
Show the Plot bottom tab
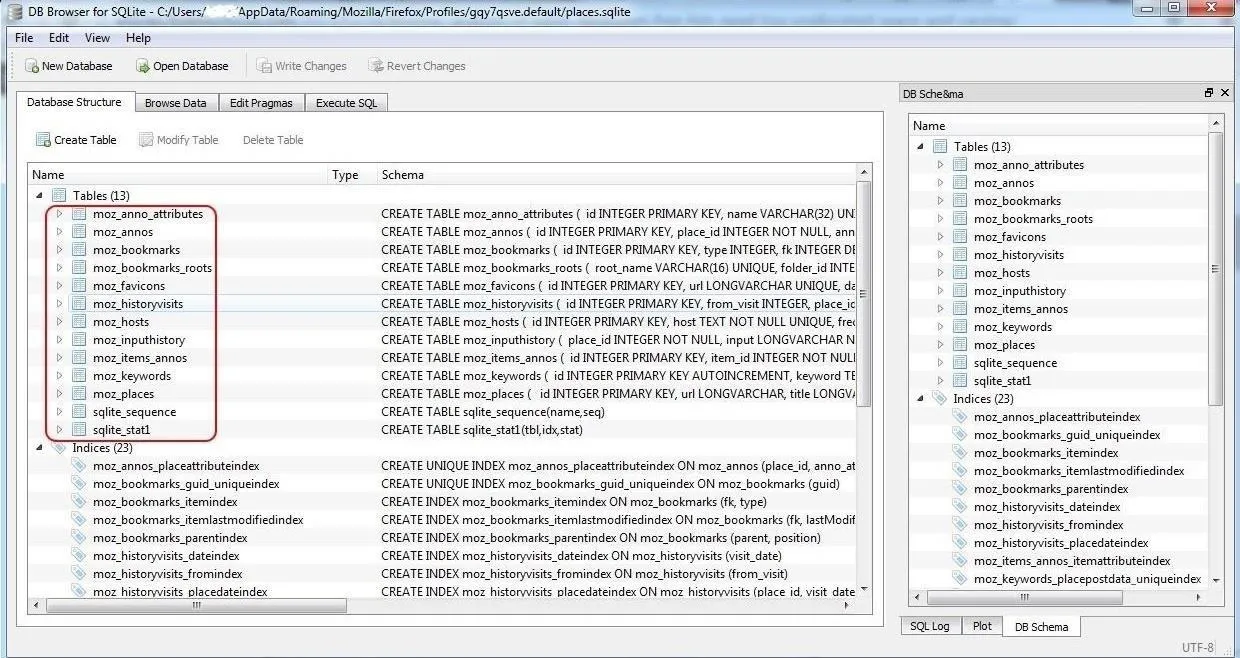(x=982, y=626)
